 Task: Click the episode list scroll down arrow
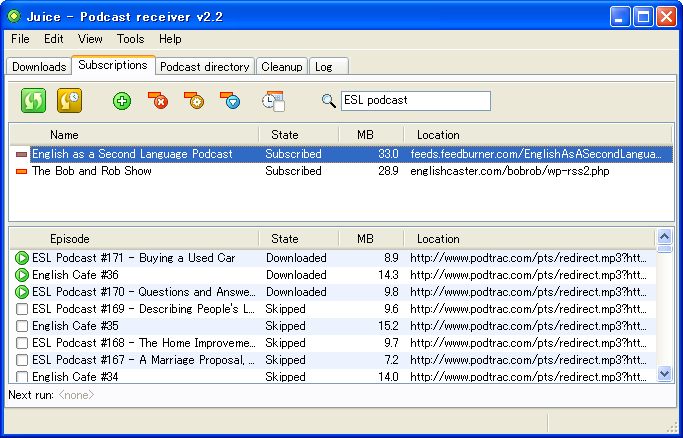tap(664, 374)
